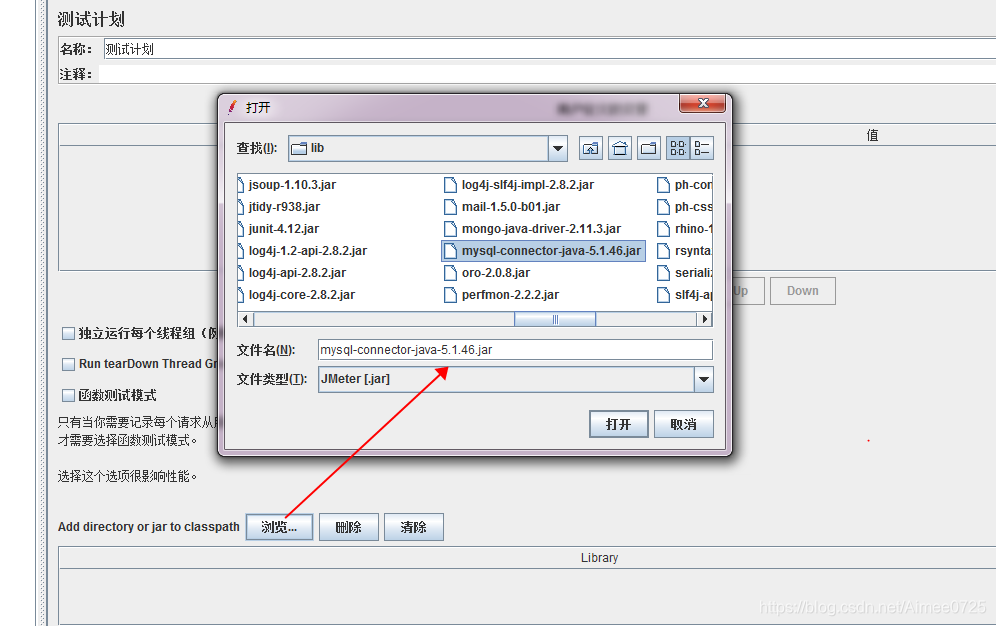
Task: Go to home directory icon
Action: point(620,149)
